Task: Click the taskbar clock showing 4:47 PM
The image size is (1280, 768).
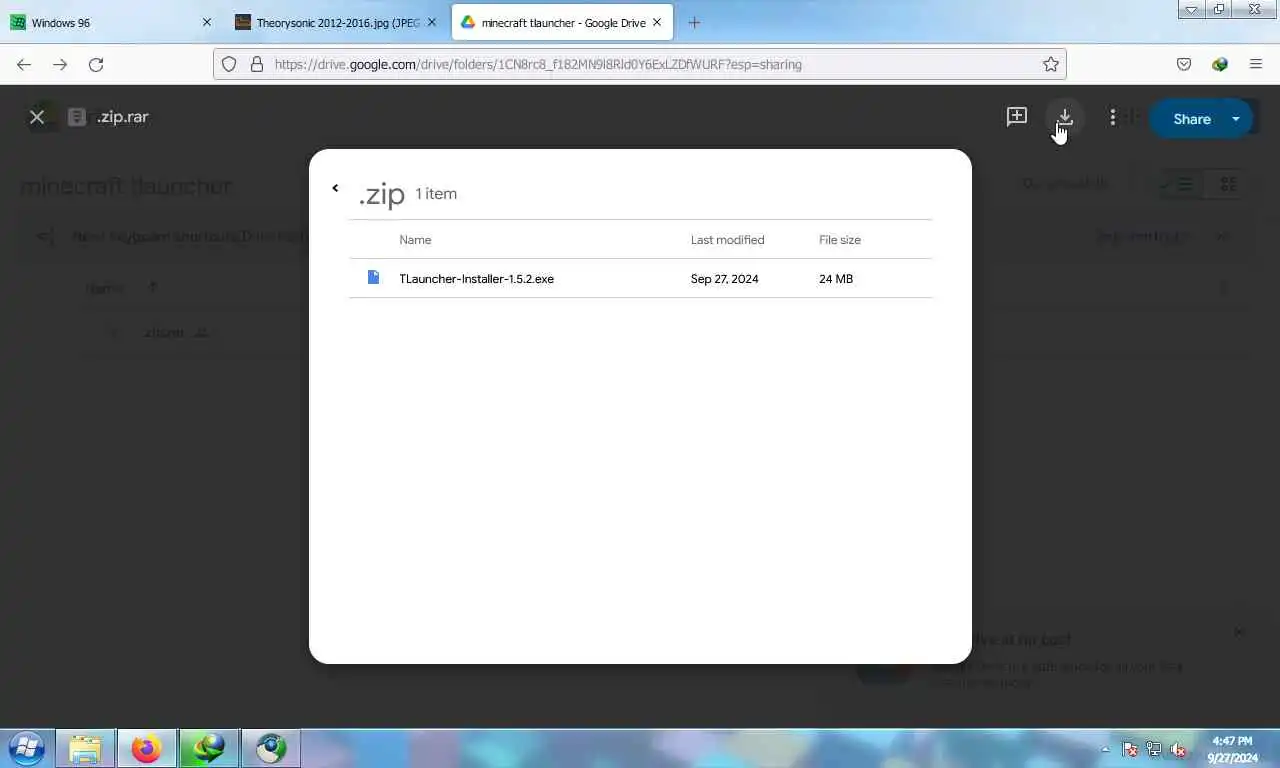Action: 1232,749
